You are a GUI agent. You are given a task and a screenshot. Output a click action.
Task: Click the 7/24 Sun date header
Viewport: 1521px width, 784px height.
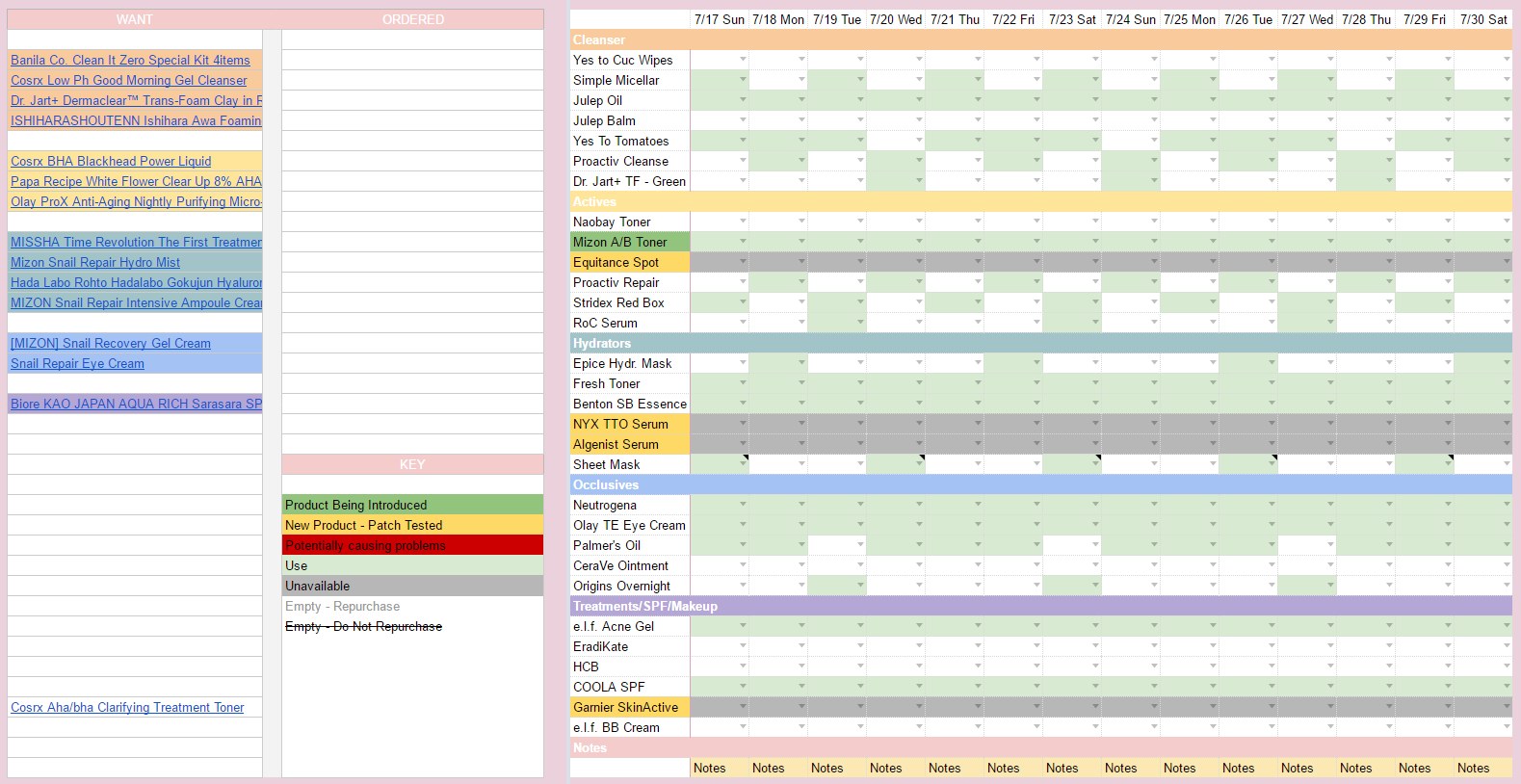point(1131,19)
